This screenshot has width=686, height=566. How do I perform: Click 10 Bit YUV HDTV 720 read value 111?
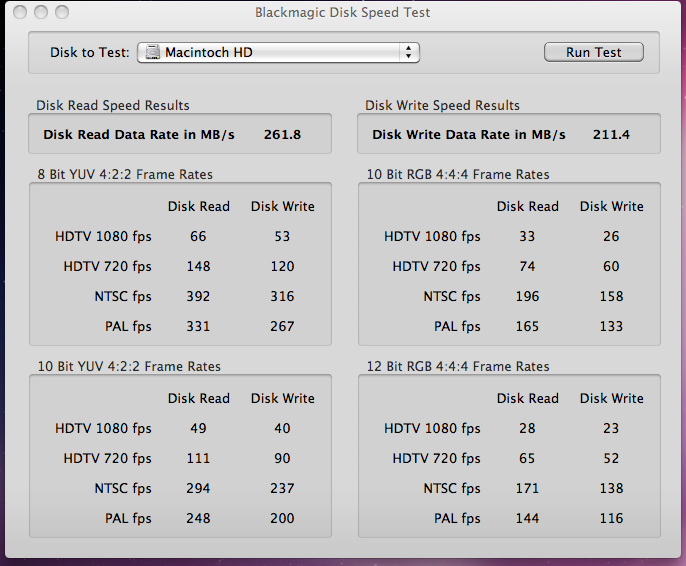[198, 458]
